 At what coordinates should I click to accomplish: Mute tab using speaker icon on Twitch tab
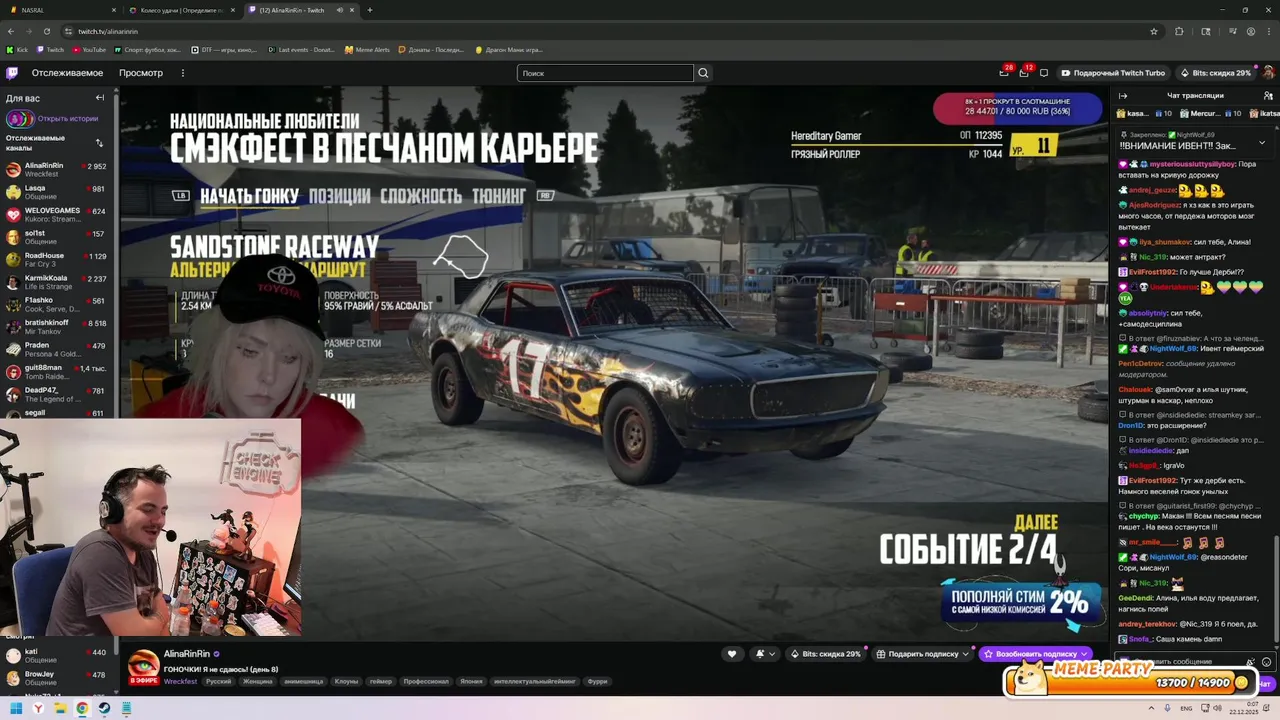(x=340, y=10)
